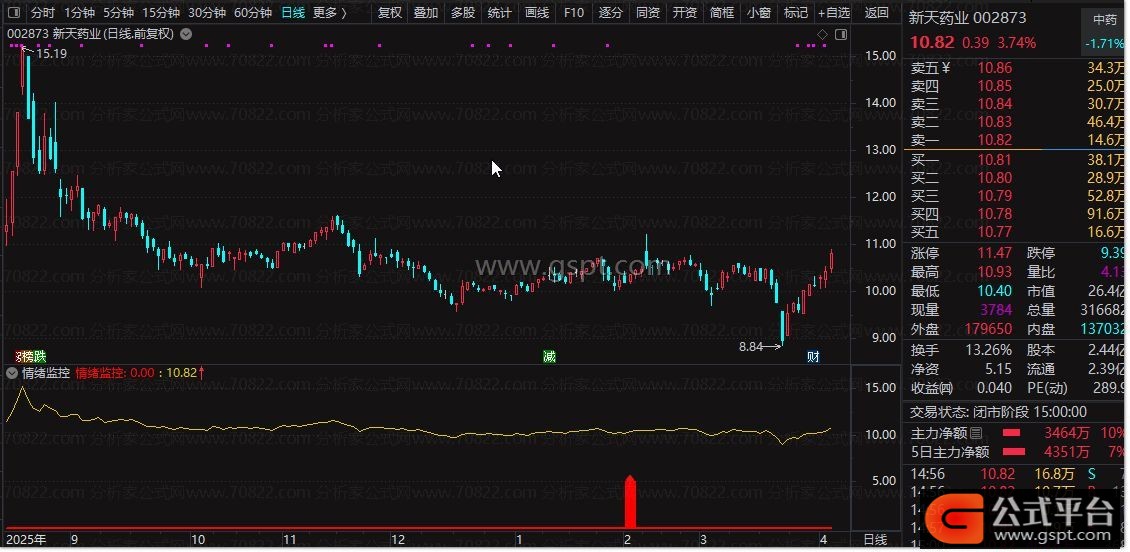
Task: Click the square icon at chart top-right
Action: pos(839,34)
